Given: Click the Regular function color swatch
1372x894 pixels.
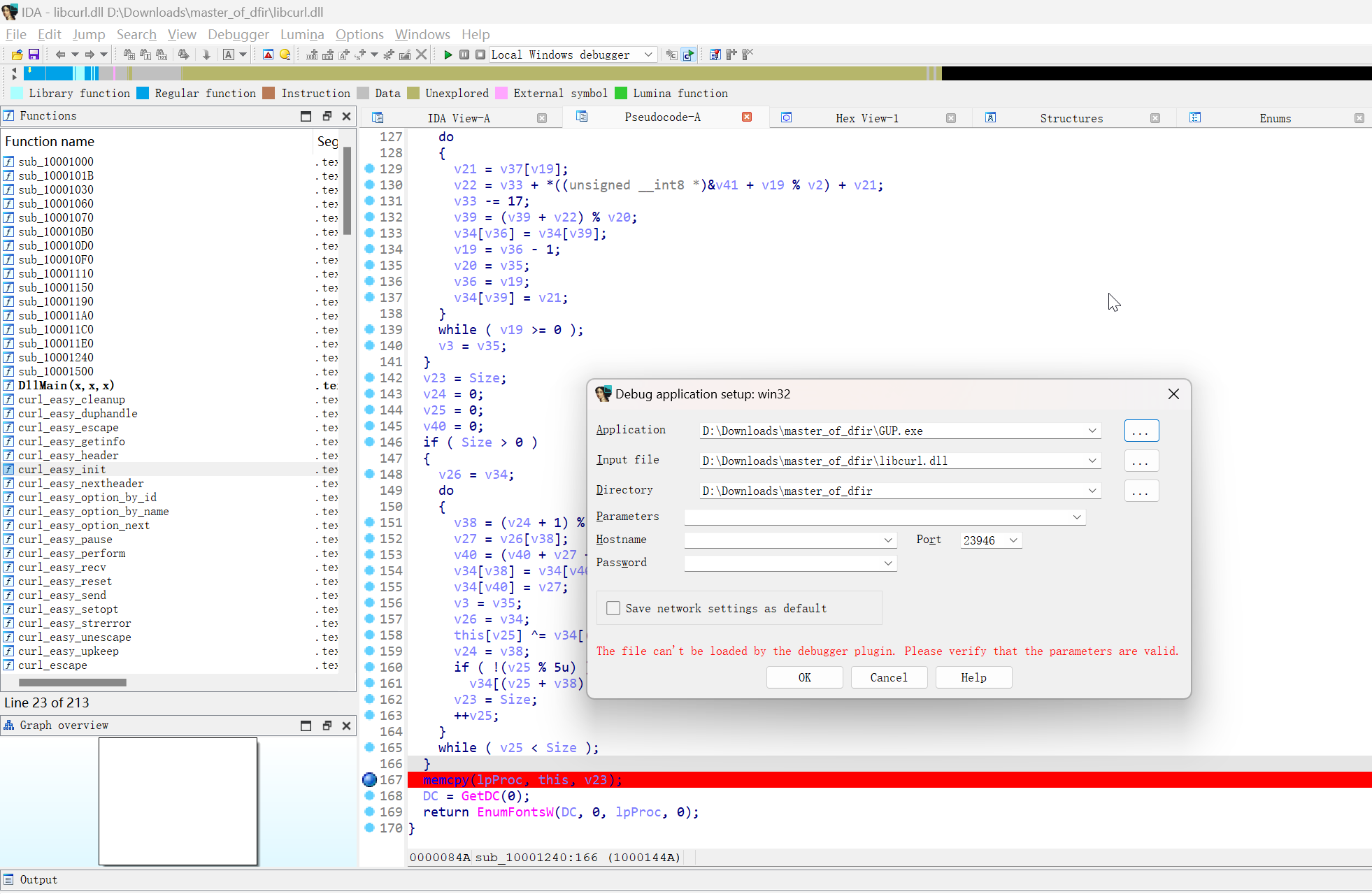Looking at the screenshot, I should coord(143,93).
